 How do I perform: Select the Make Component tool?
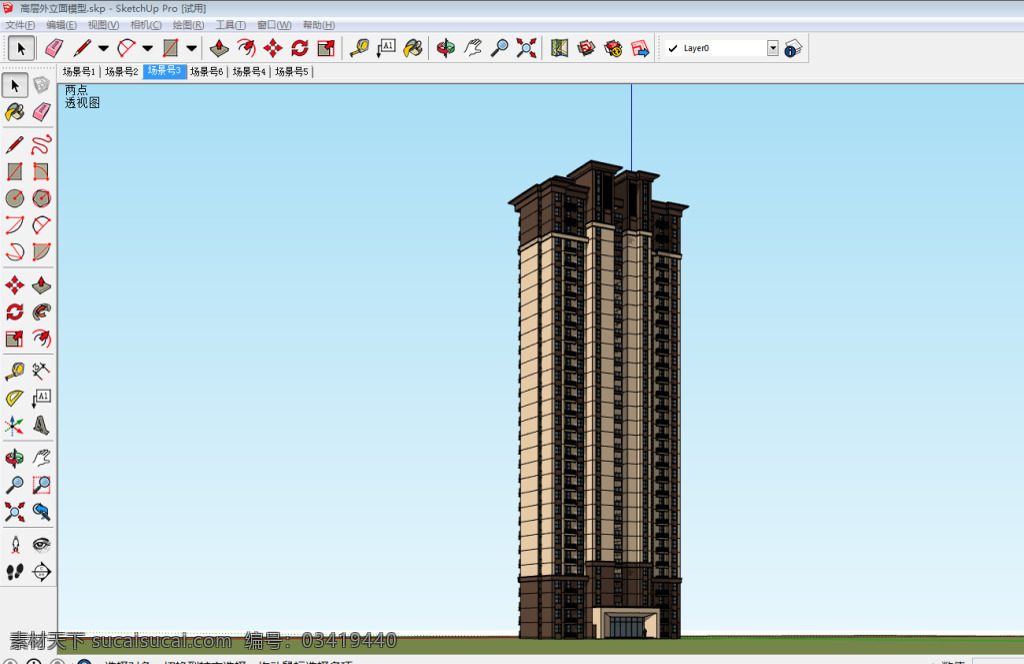tap(41, 85)
